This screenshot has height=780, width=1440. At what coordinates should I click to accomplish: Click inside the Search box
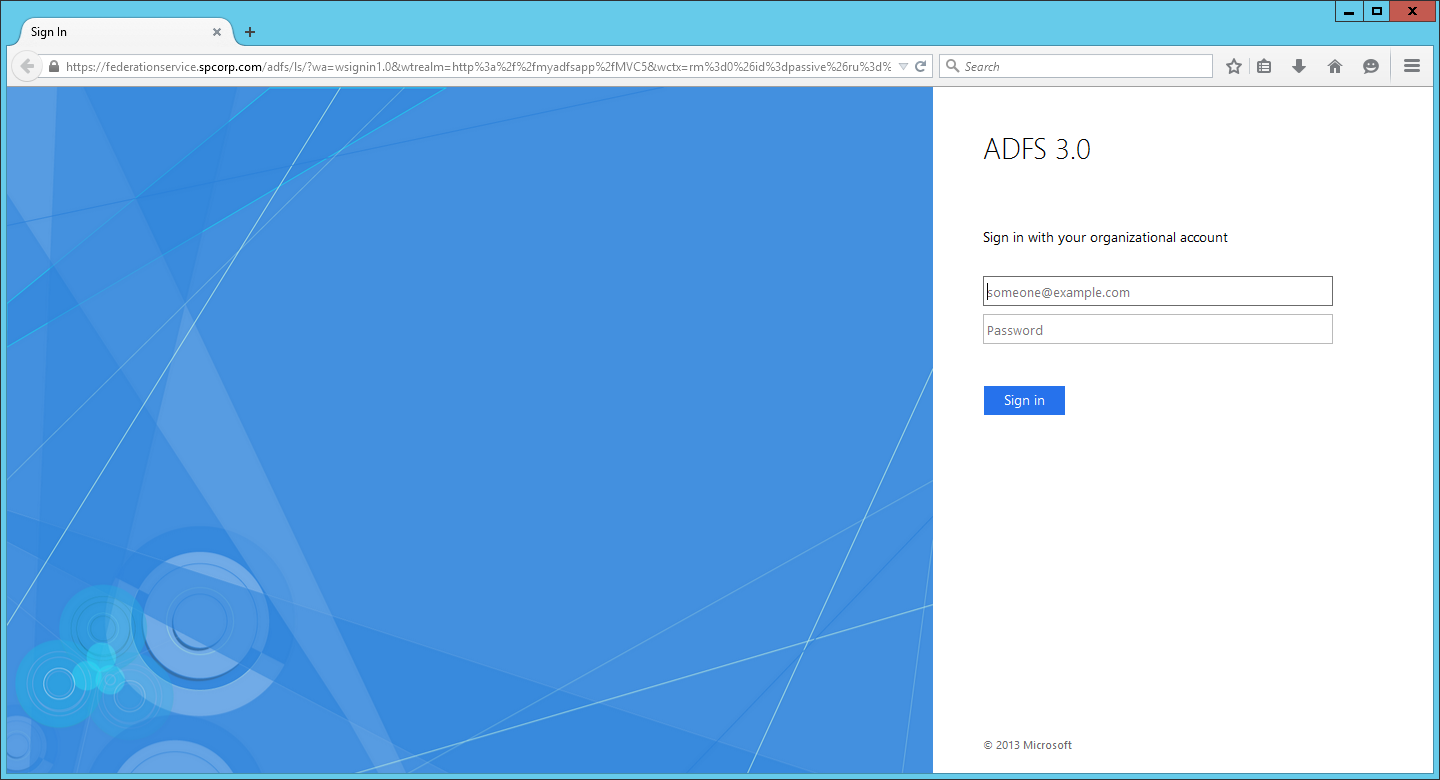pos(1075,65)
